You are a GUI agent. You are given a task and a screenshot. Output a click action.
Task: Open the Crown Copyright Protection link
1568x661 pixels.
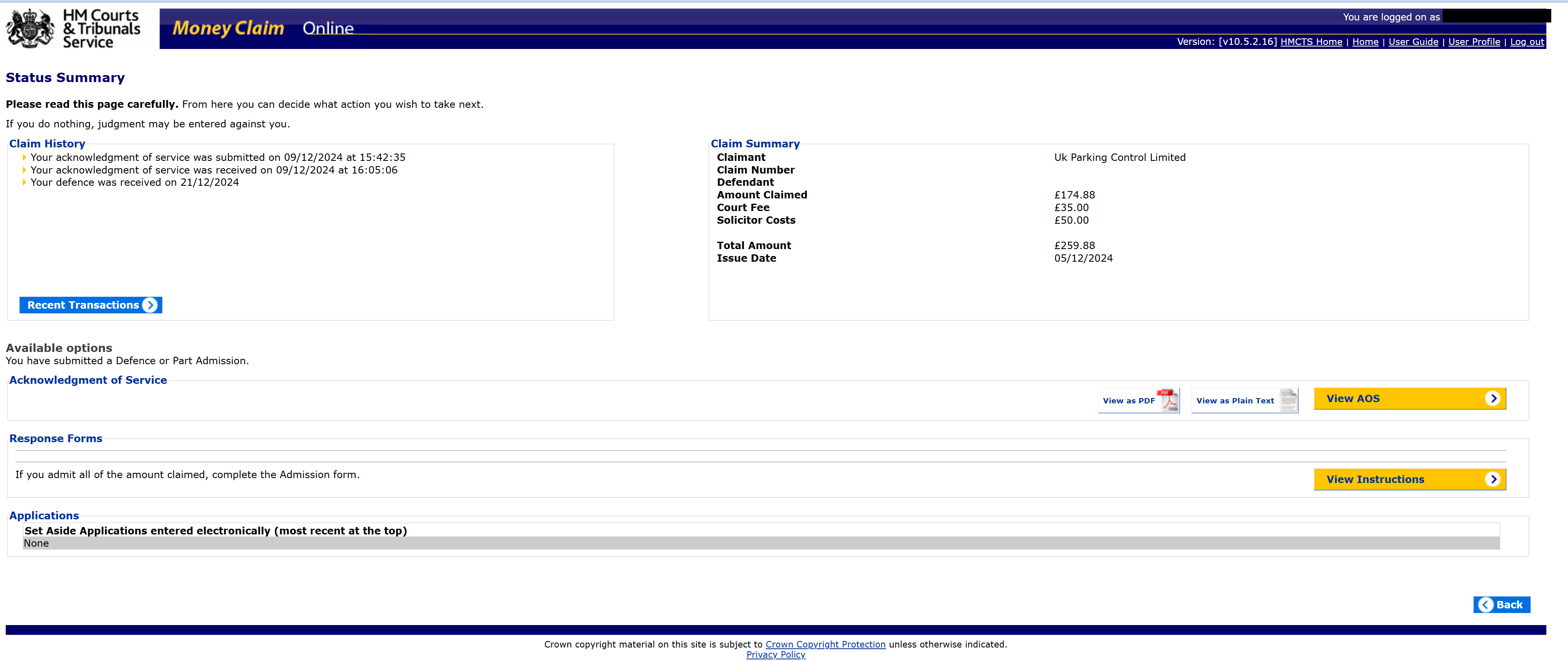[825, 644]
